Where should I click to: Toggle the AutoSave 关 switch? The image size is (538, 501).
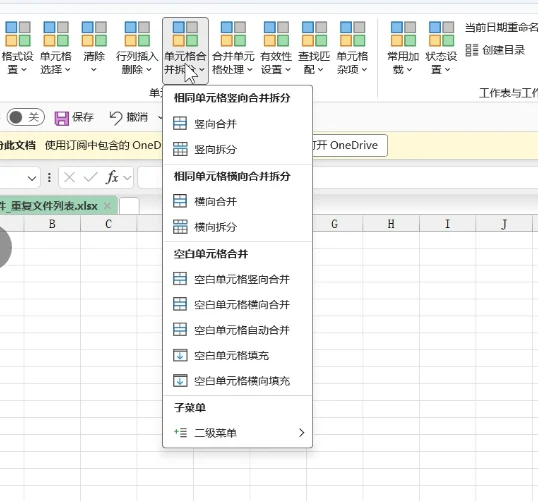click(x=25, y=117)
